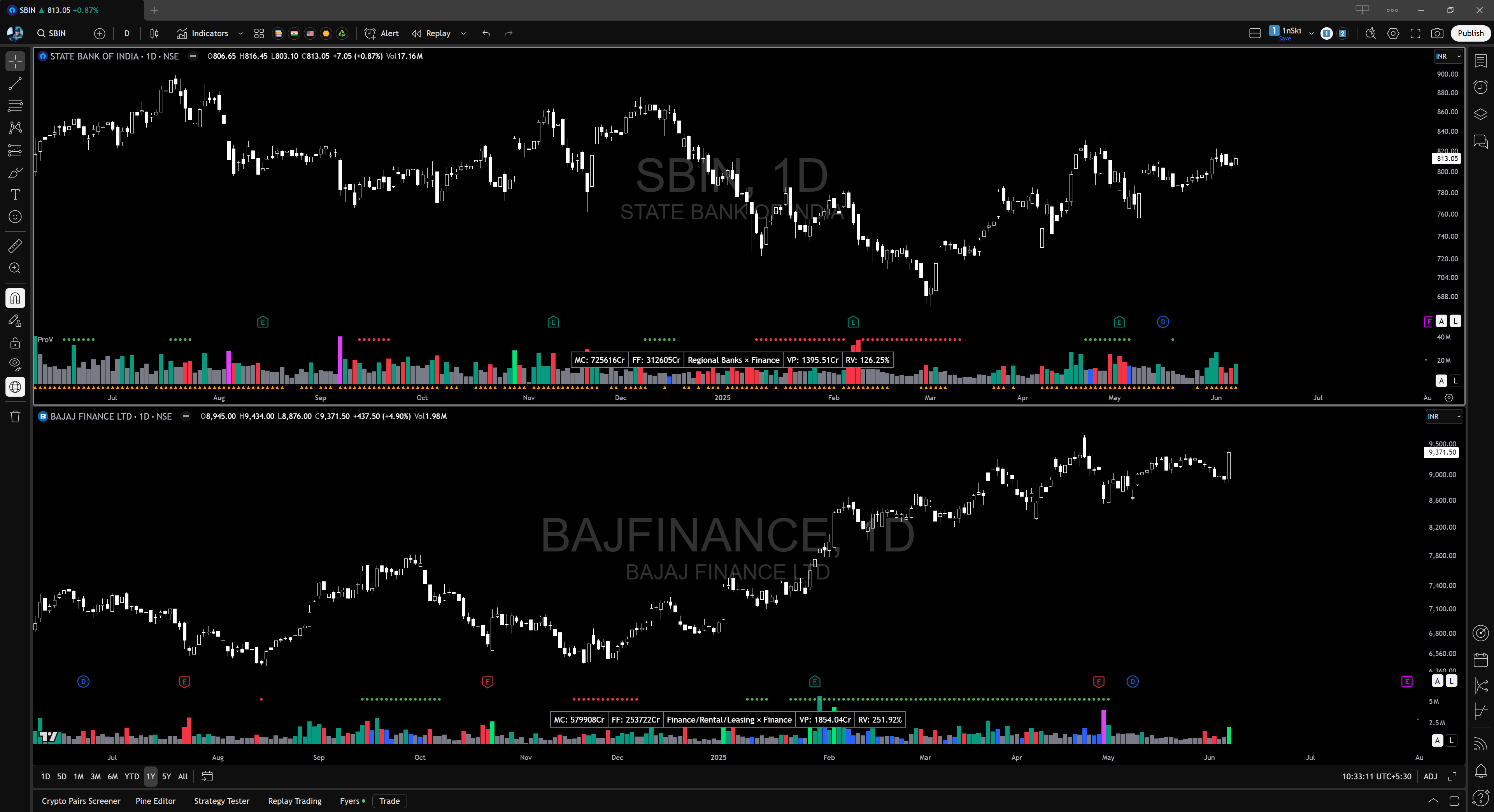
Task: Click the Publish button
Action: 1469,33
